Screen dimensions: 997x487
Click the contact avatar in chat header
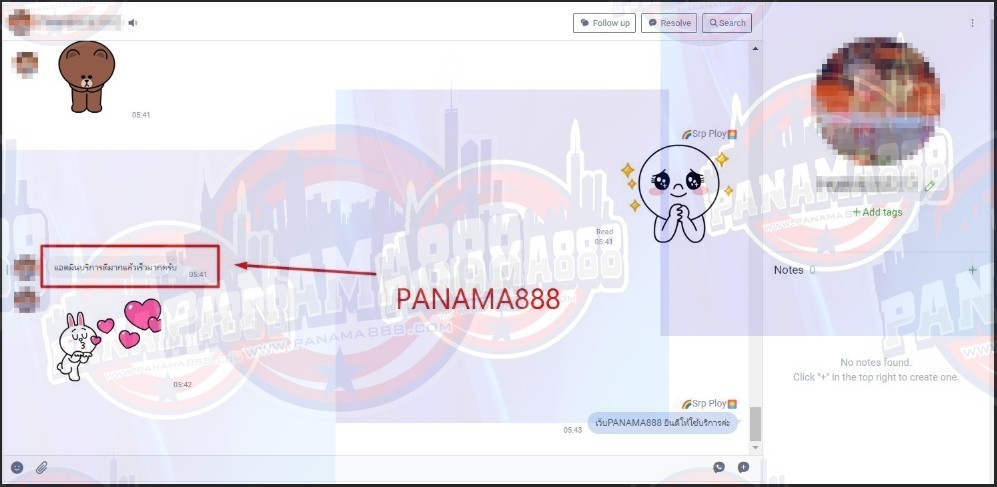[19, 22]
